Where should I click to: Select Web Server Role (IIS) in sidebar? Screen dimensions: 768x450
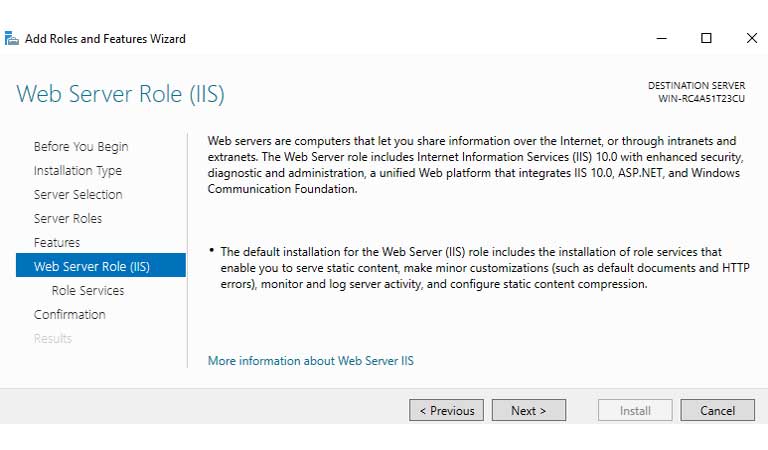[101, 265]
